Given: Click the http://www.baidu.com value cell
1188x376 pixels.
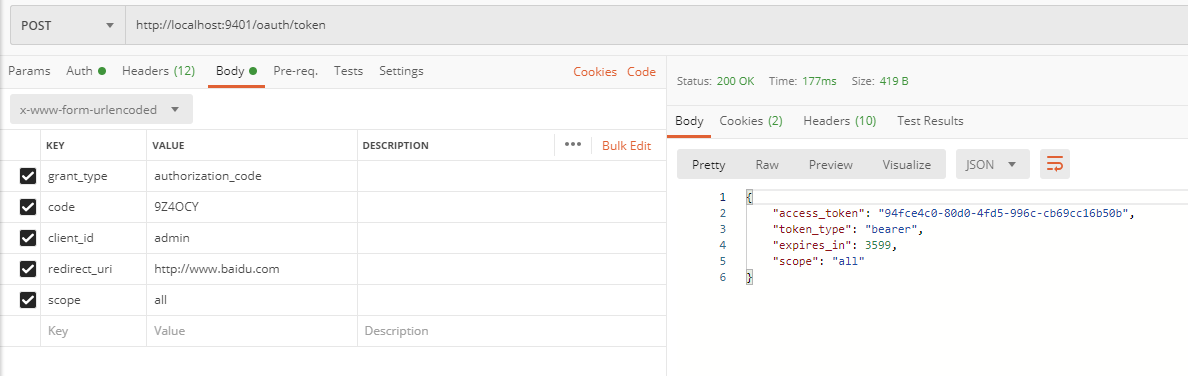Looking at the screenshot, I should click(x=252, y=269).
